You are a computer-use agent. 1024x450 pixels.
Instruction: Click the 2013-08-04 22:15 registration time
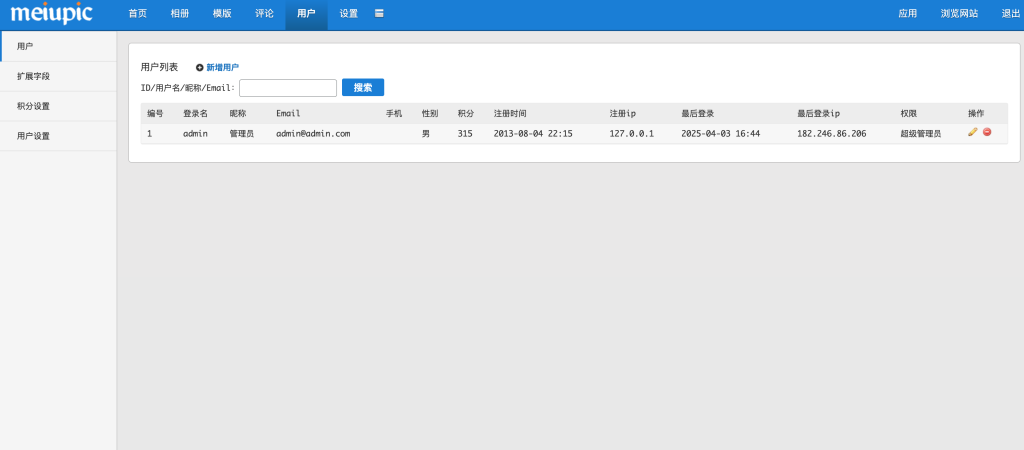click(533, 134)
